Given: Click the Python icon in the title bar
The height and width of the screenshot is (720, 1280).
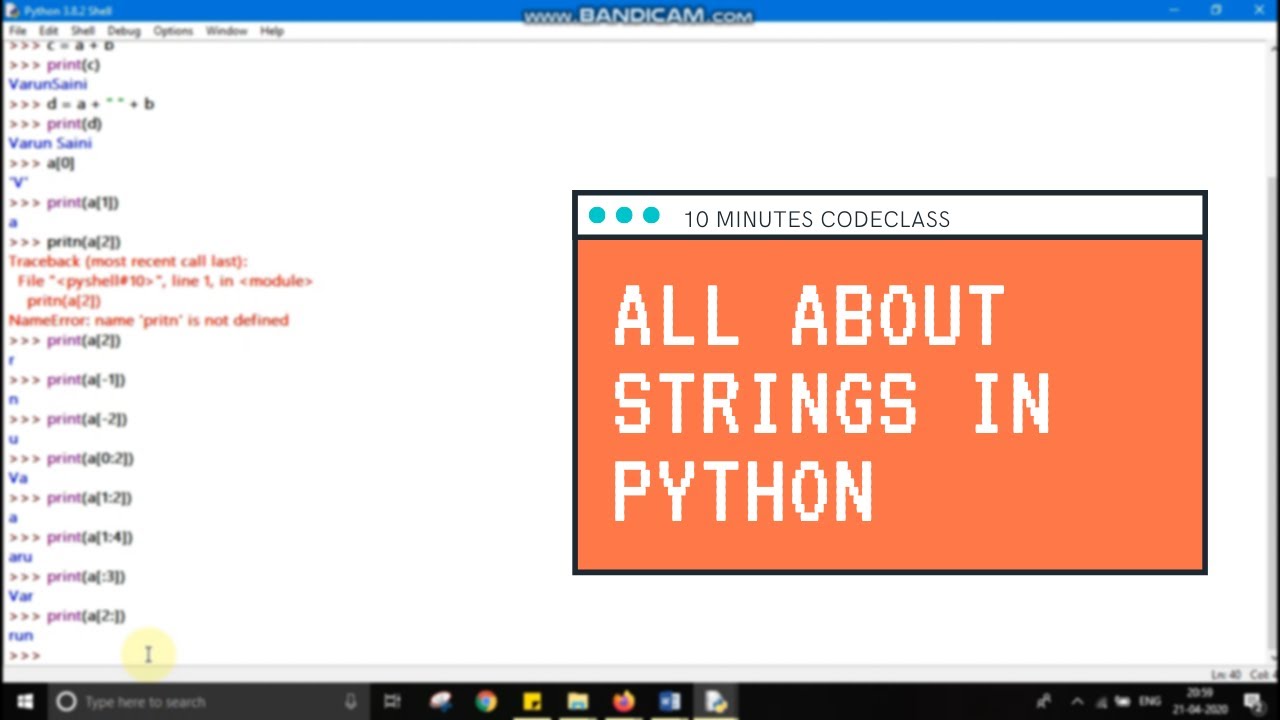Looking at the screenshot, I should click(x=13, y=11).
